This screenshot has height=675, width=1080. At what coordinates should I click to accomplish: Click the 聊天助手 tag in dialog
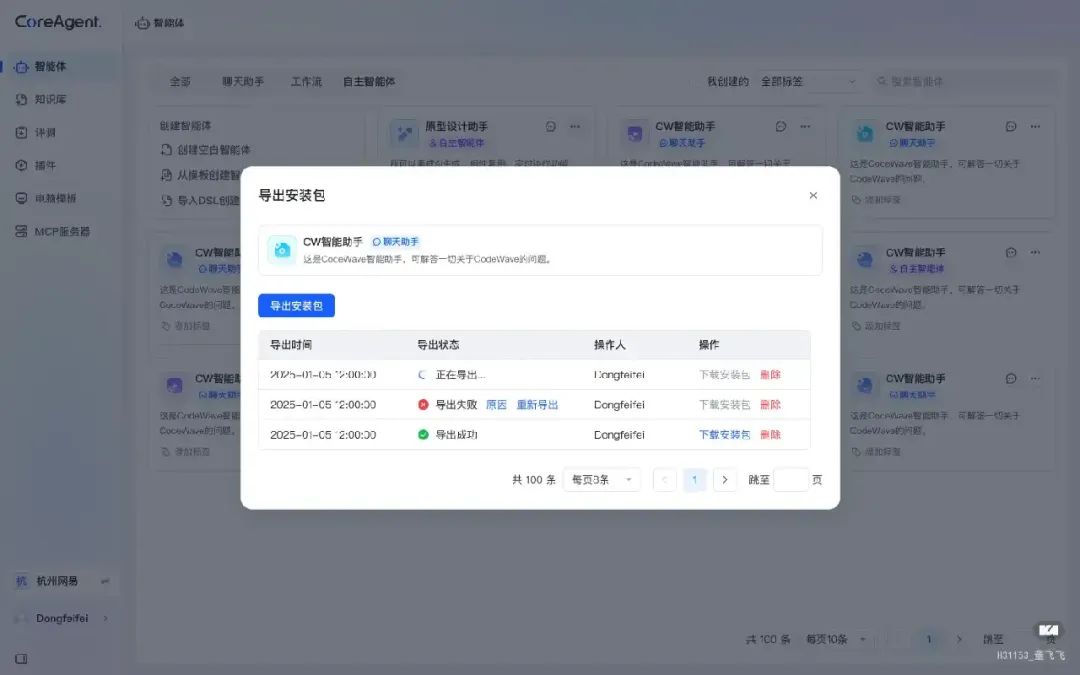coord(395,242)
